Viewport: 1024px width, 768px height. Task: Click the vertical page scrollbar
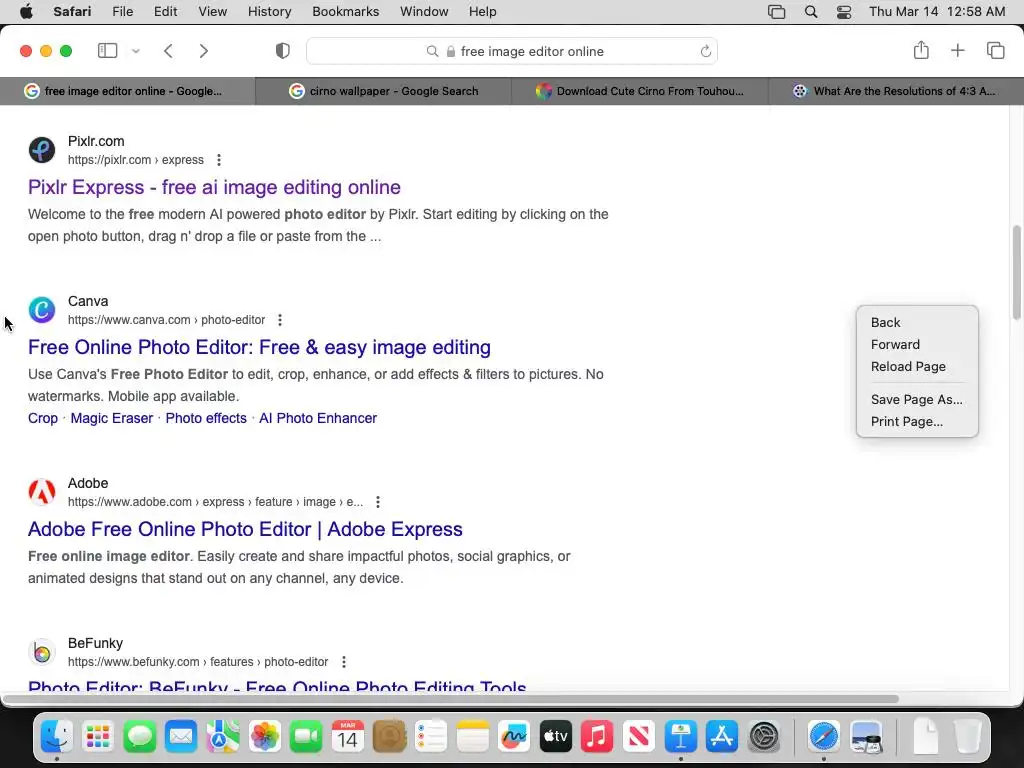tap(1017, 272)
